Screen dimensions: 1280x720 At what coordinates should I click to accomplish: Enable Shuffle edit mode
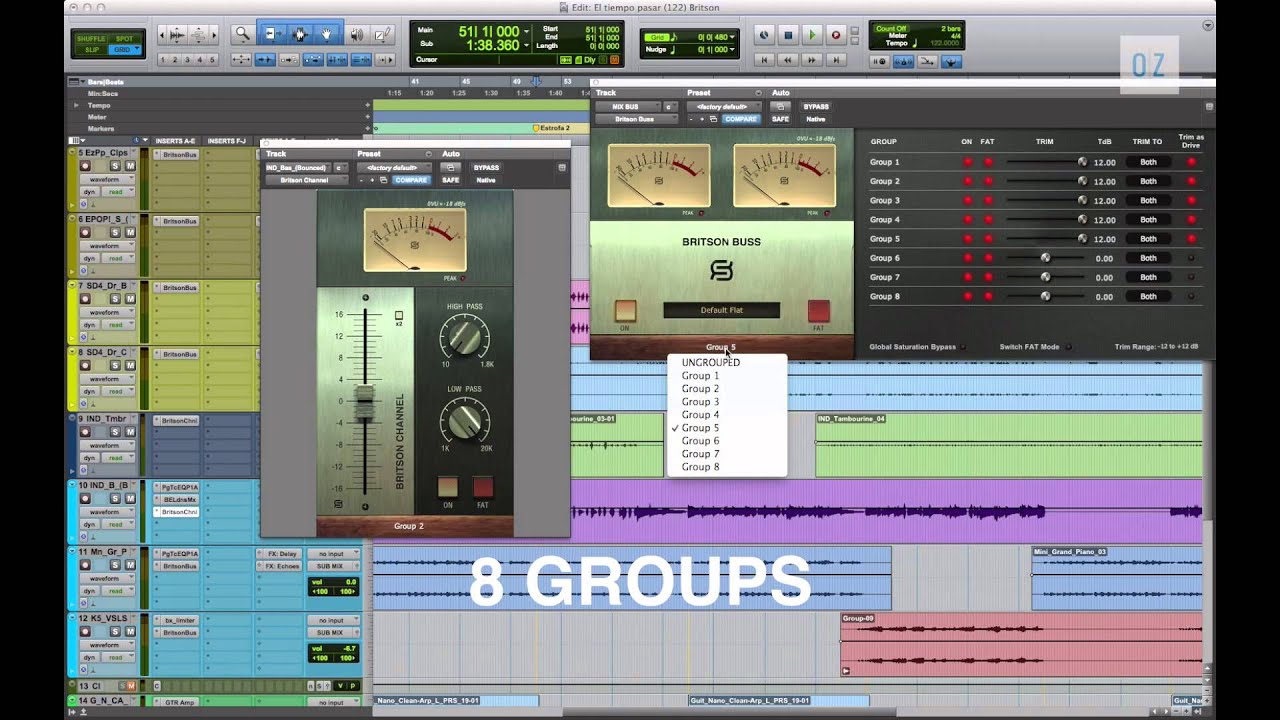pyautogui.click(x=91, y=38)
